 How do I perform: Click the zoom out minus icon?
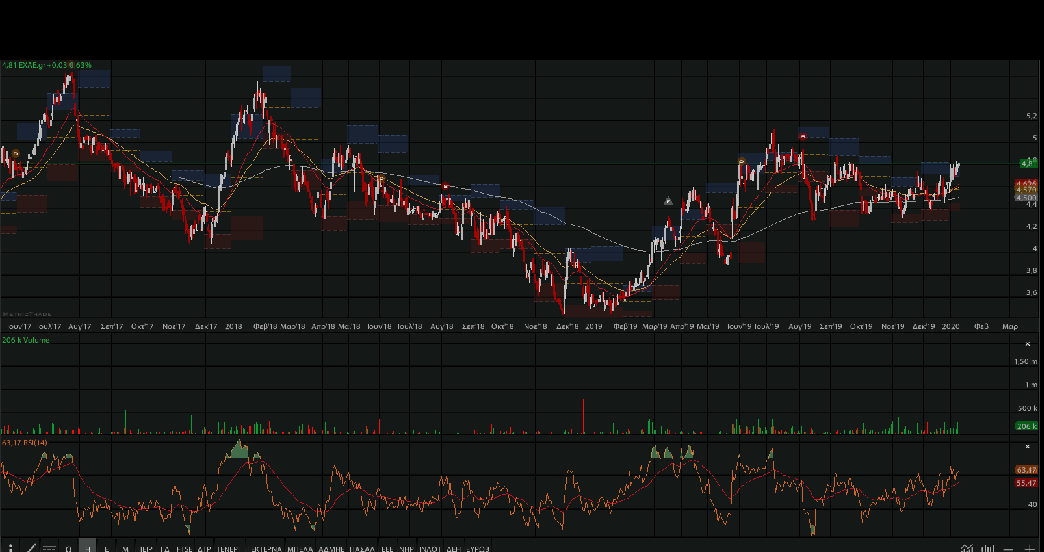pos(1008,548)
